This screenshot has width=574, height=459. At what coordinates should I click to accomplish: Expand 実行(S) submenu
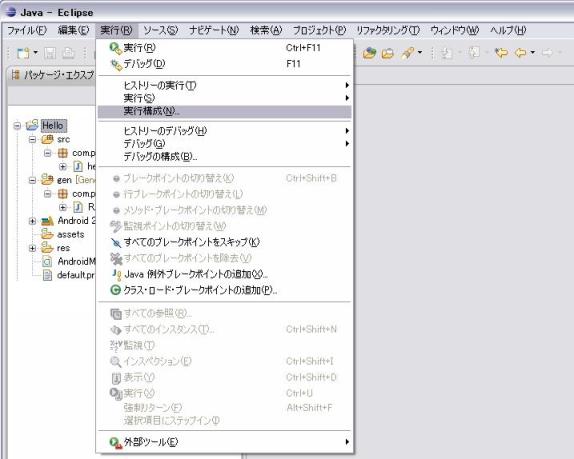pyautogui.click(x=224, y=98)
